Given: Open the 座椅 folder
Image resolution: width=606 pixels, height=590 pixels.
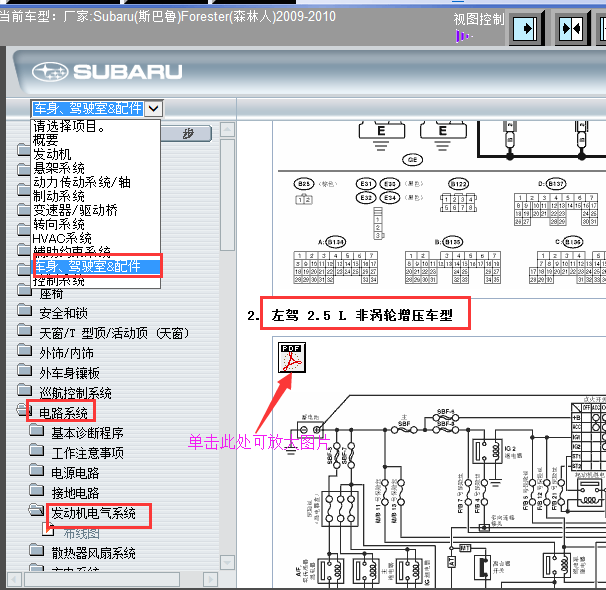Looking at the screenshot, I should click(x=51, y=294).
